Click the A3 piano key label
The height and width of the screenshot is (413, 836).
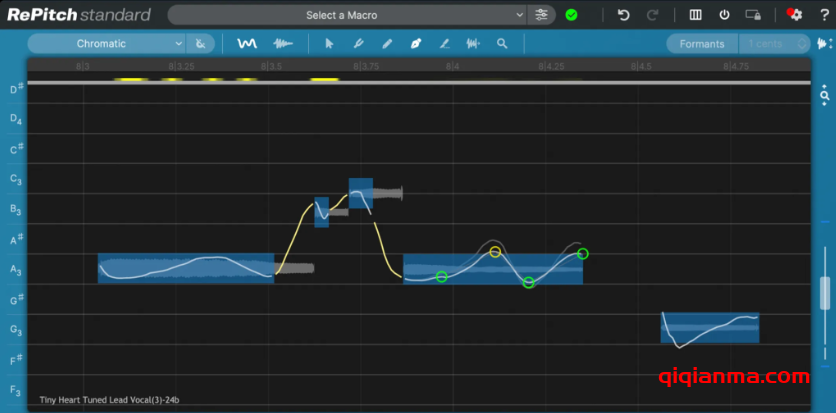pos(15,271)
